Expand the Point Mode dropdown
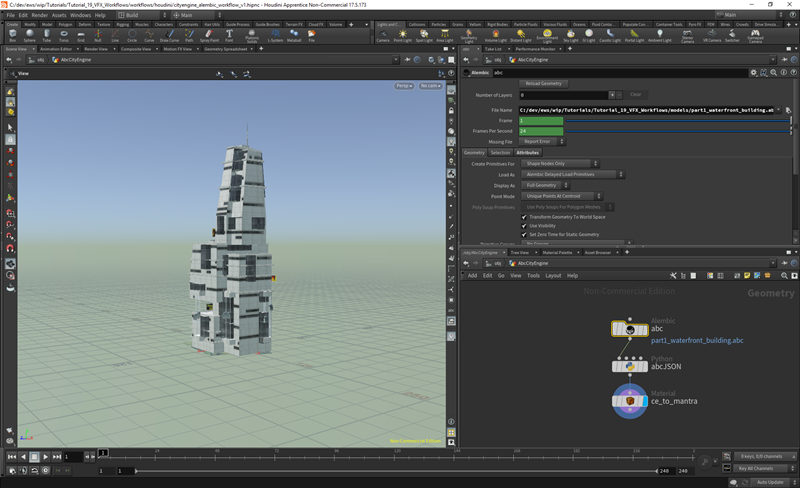Viewport: 800px width, 488px height. tap(562, 196)
